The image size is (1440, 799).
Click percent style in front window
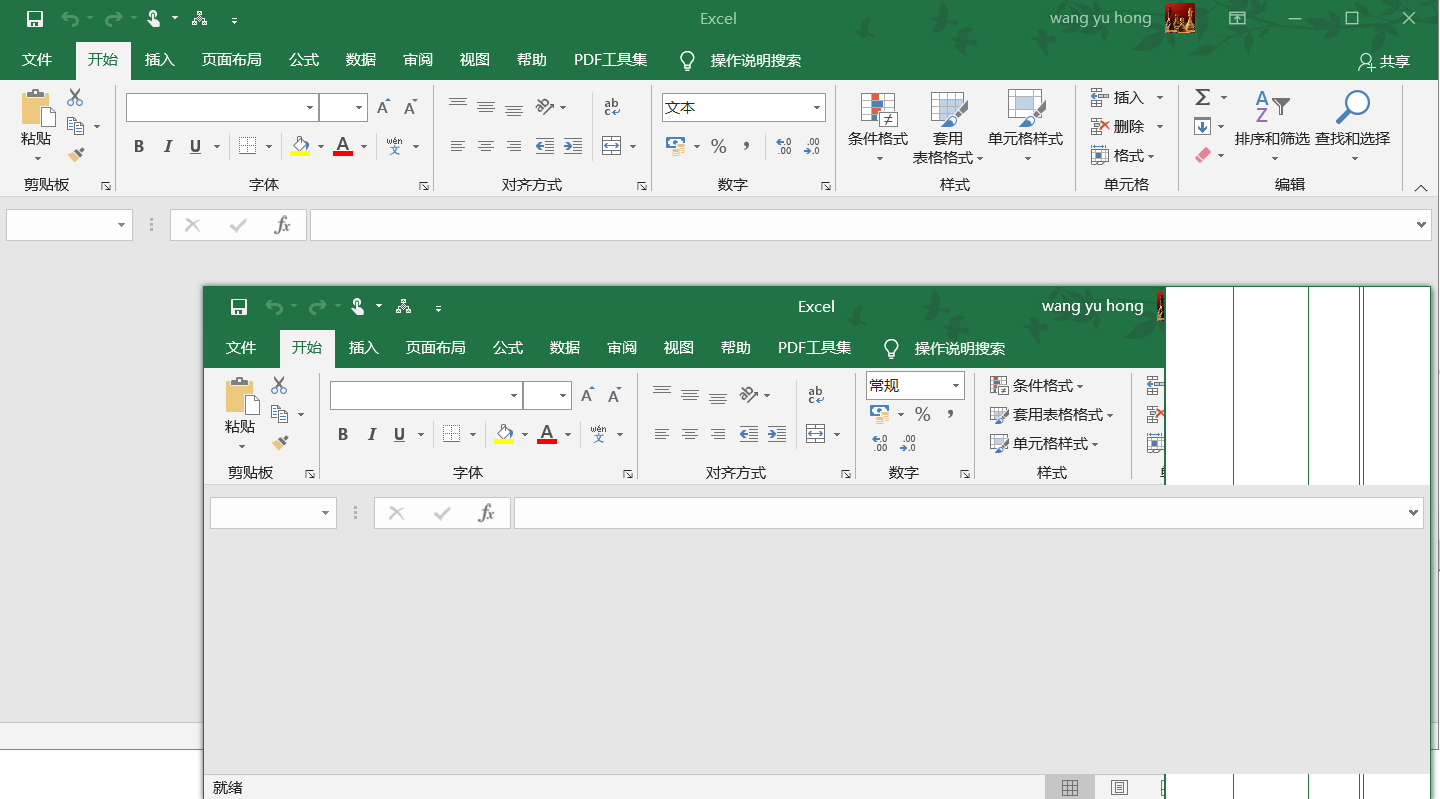click(922, 414)
